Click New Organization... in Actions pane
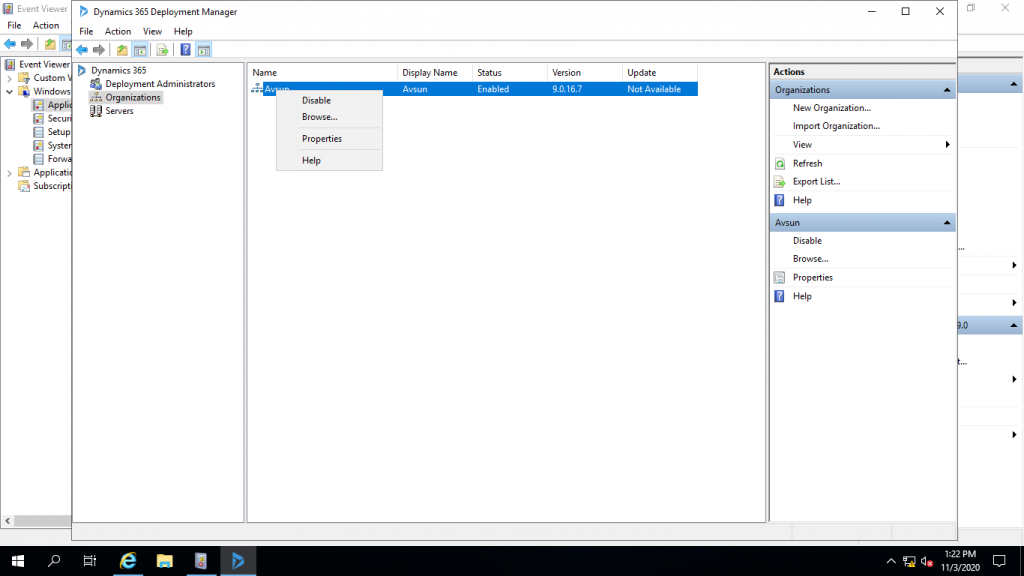Viewport: 1024px width, 576px height. [x=831, y=108]
